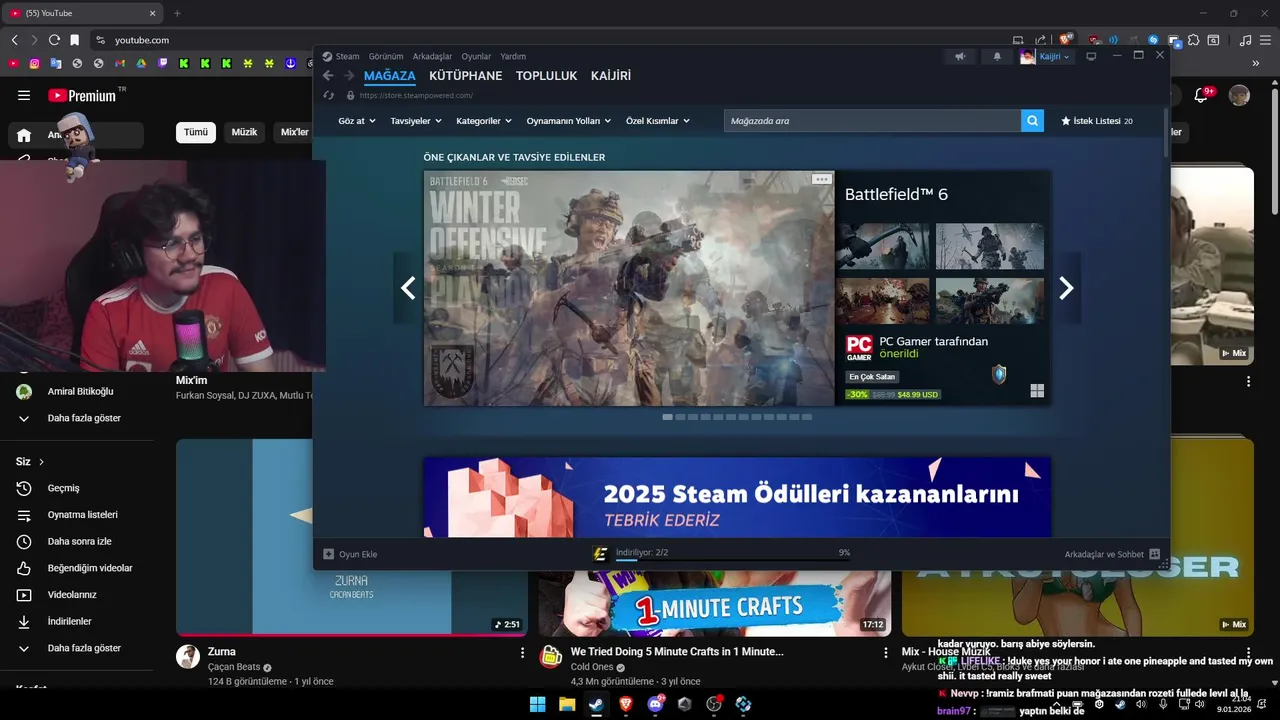
Task: Open YouTube account avatar menu
Action: 1239,95
